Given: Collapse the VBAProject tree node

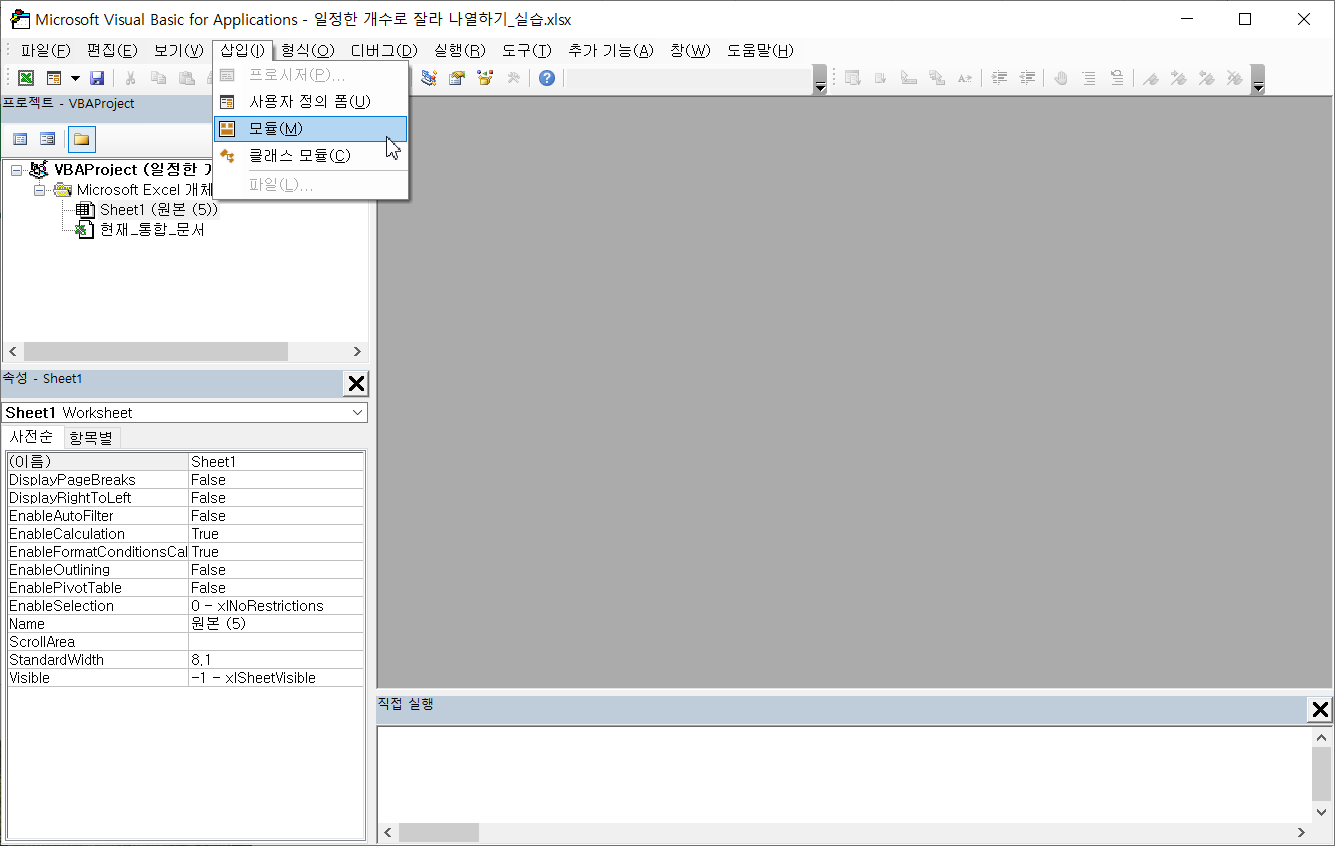Looking at the screenshot, I should point(16,170).
